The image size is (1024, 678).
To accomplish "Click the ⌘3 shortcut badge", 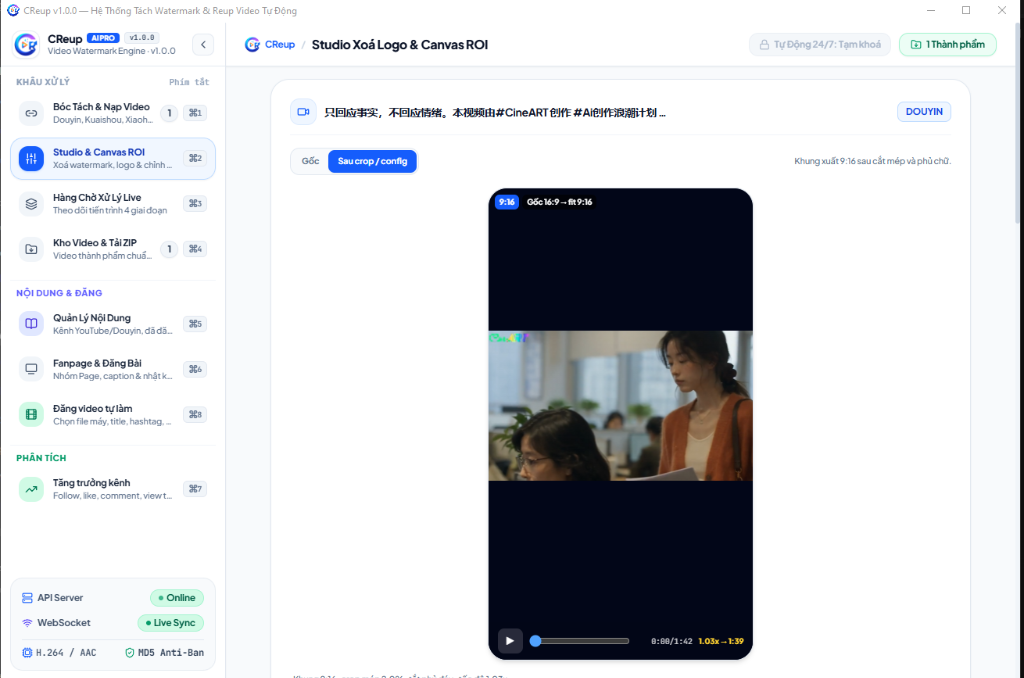I will pos(195,203).
